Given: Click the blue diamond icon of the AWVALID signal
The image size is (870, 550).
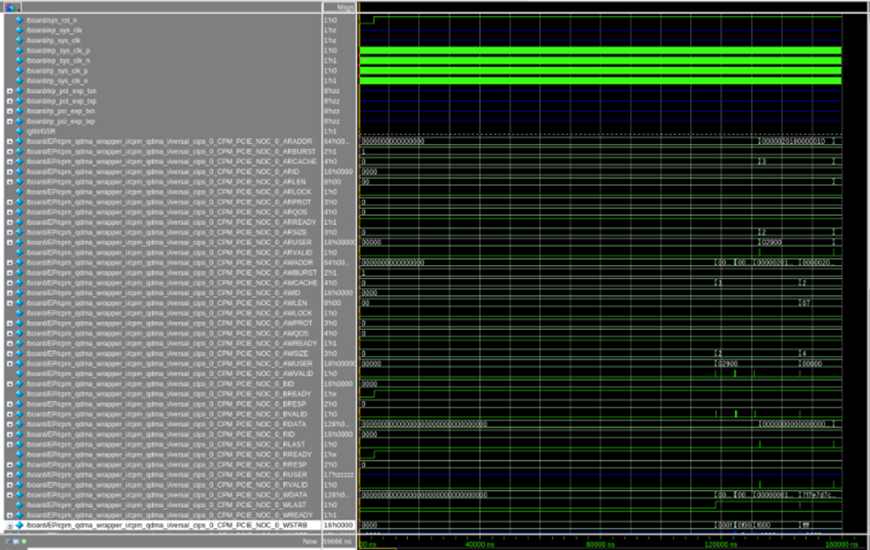Looking at the screenshot, I should coord(19,374).
